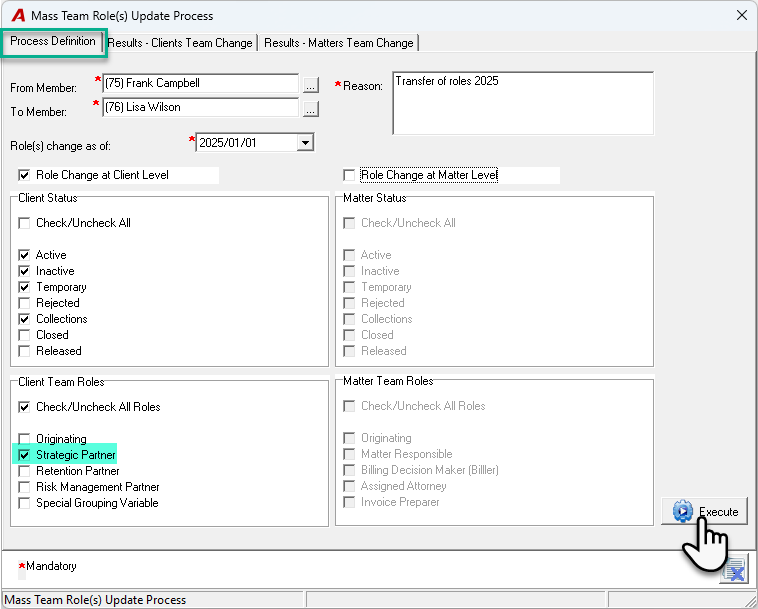The height and width of the screenshot is (609, 758).
Task: Click the 2025/01/01 date value
Action: click(x=228, y=143)
